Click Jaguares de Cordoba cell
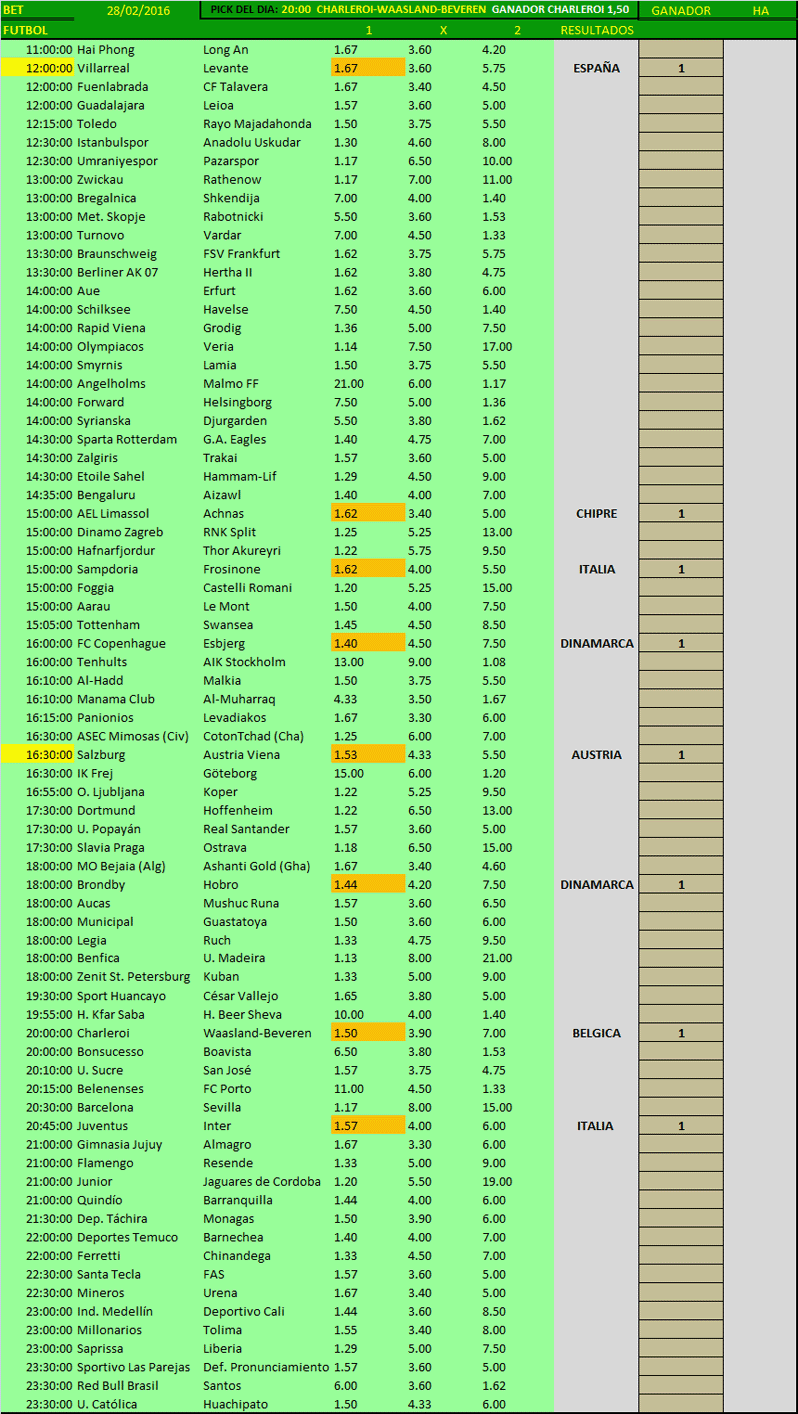Viewport: 798px width, 1414px height. coord(262,1181)
